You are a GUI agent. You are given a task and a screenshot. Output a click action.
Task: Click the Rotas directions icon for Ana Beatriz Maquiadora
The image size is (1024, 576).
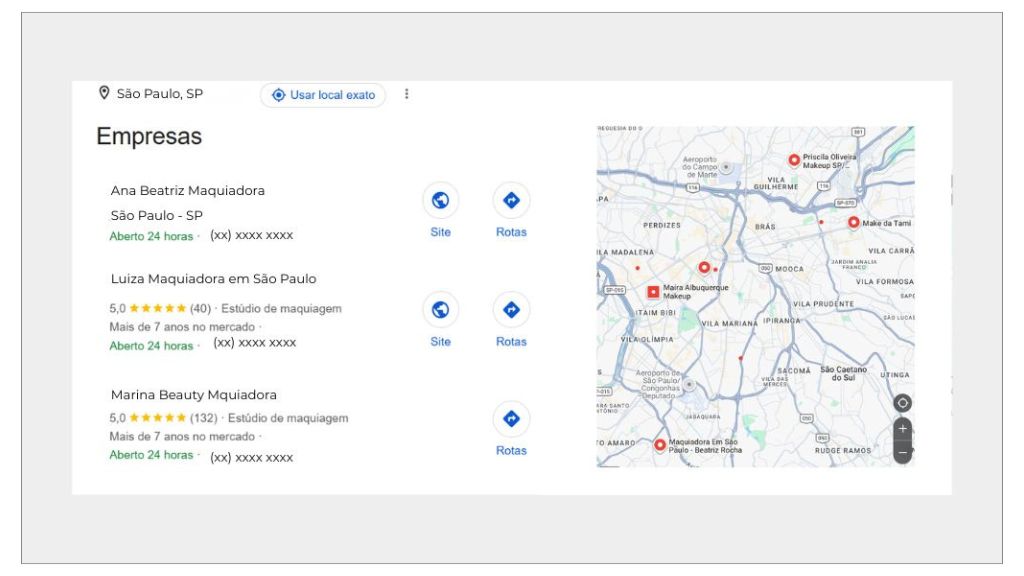point(511,200)
